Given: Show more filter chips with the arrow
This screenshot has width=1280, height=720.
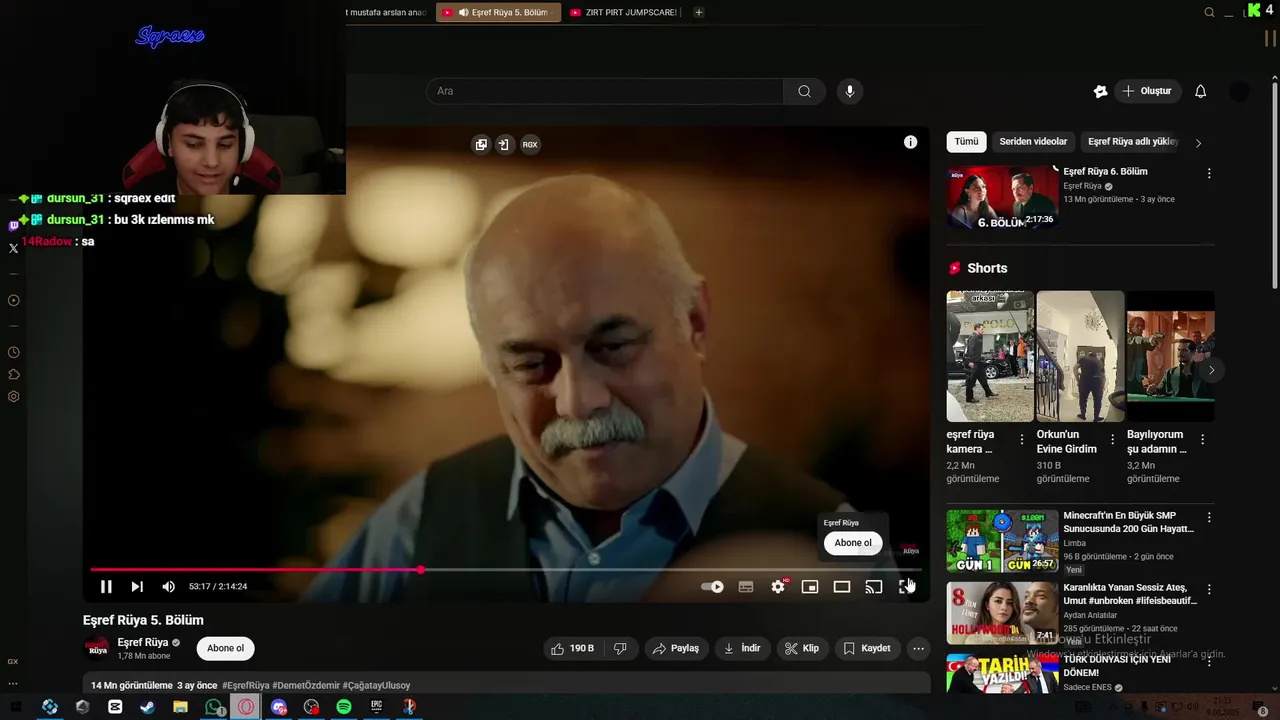Looking at the screenshot, I should tap(1198, 143).
